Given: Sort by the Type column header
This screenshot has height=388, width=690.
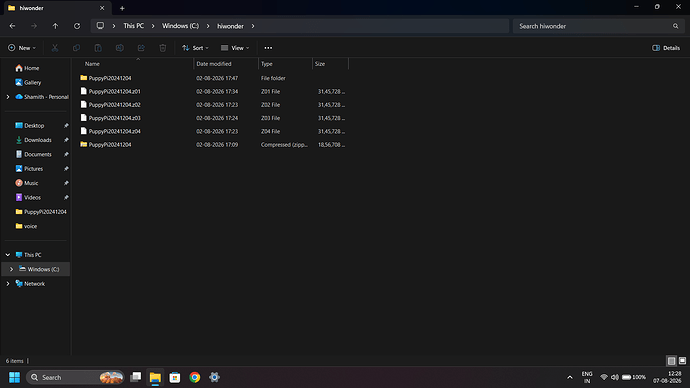Looking at the screenshot, I should point(285,64).
